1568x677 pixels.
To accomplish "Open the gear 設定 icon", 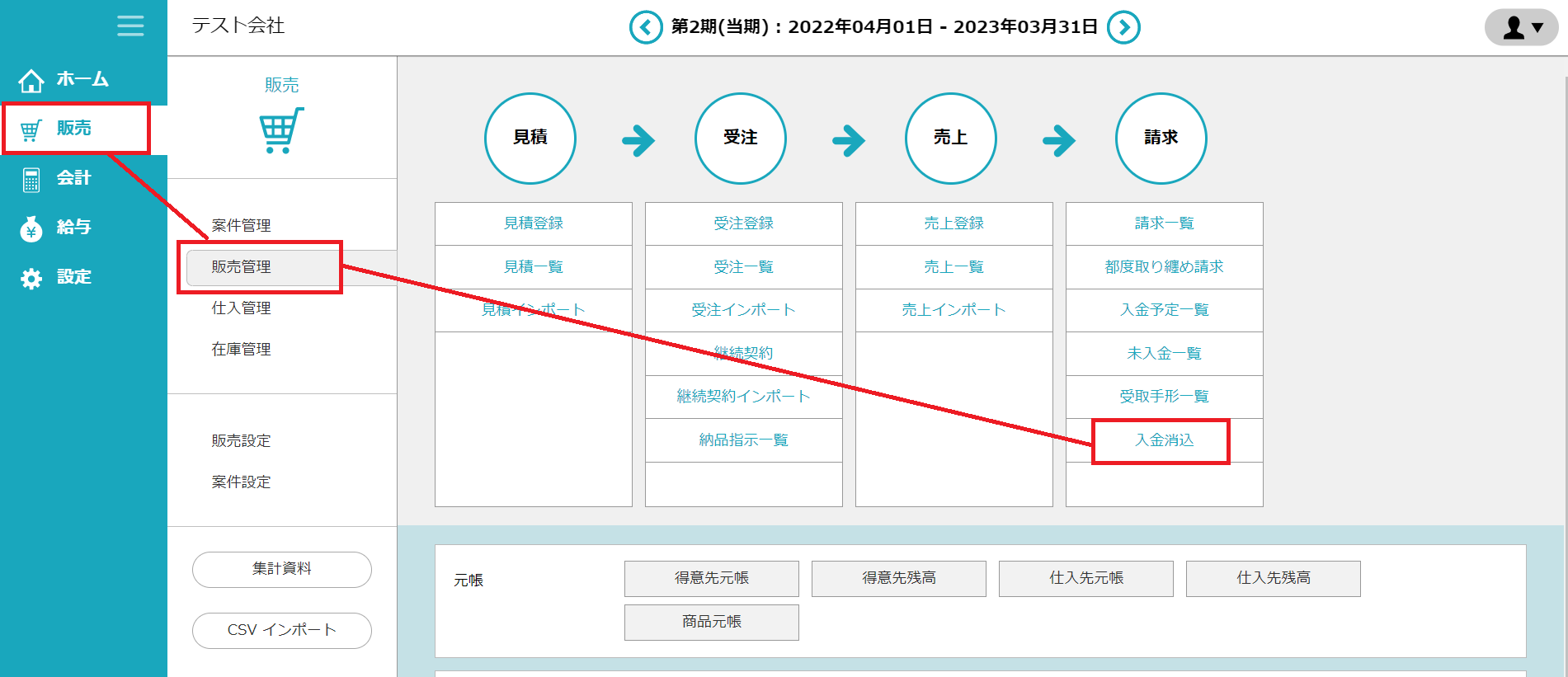I will point(31,279).
